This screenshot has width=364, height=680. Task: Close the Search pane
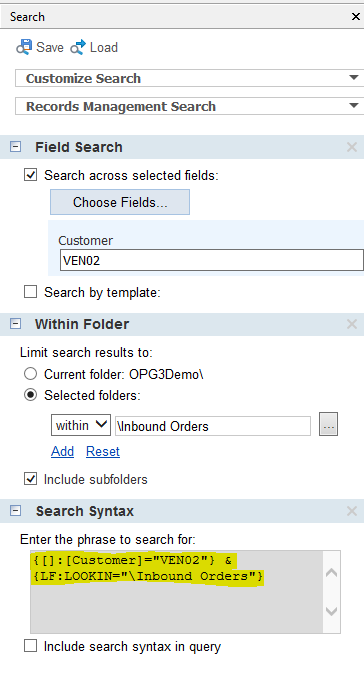point(355,17)
